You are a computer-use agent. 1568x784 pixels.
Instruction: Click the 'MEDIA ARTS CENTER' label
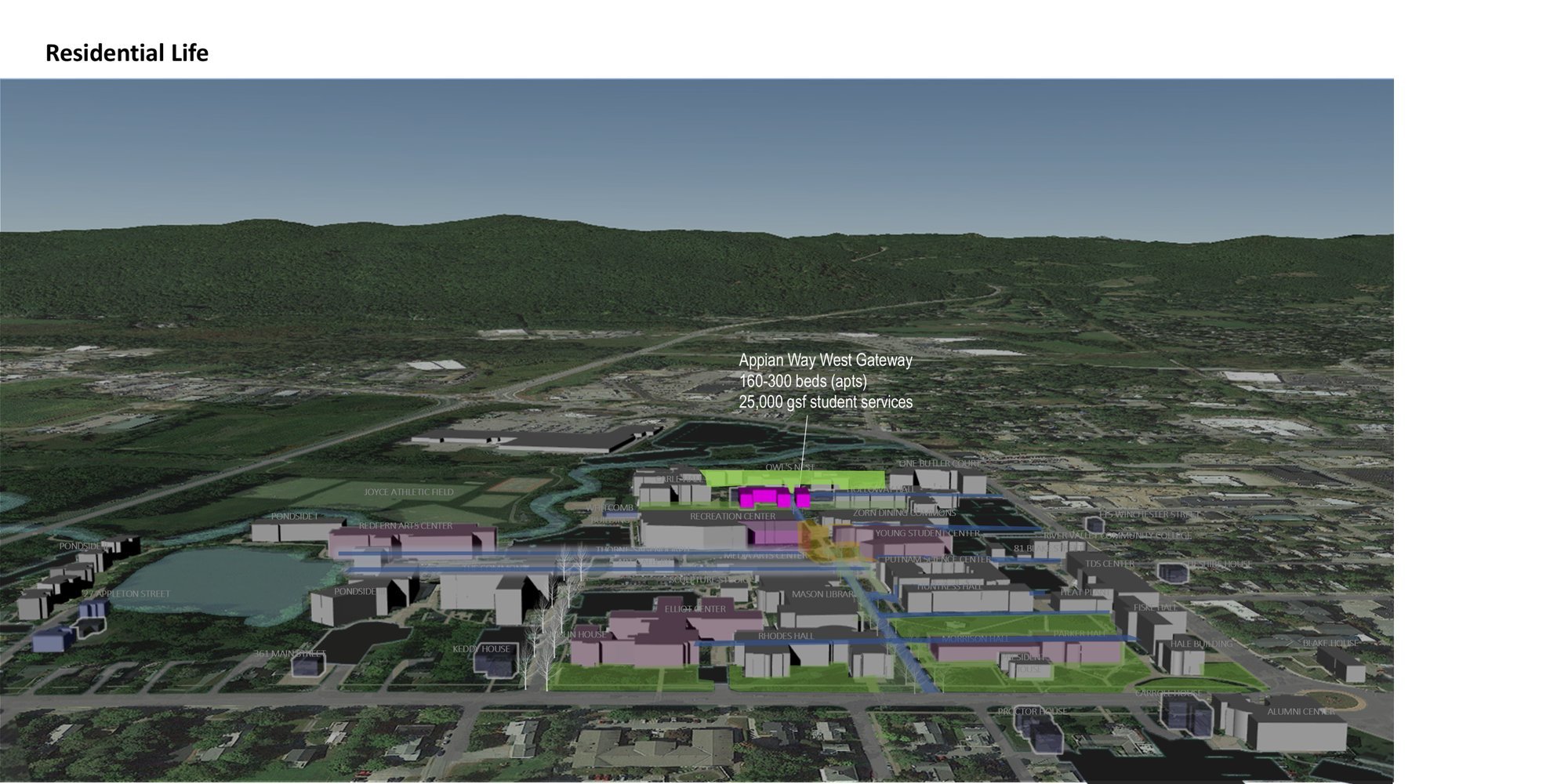click(766, 555)
